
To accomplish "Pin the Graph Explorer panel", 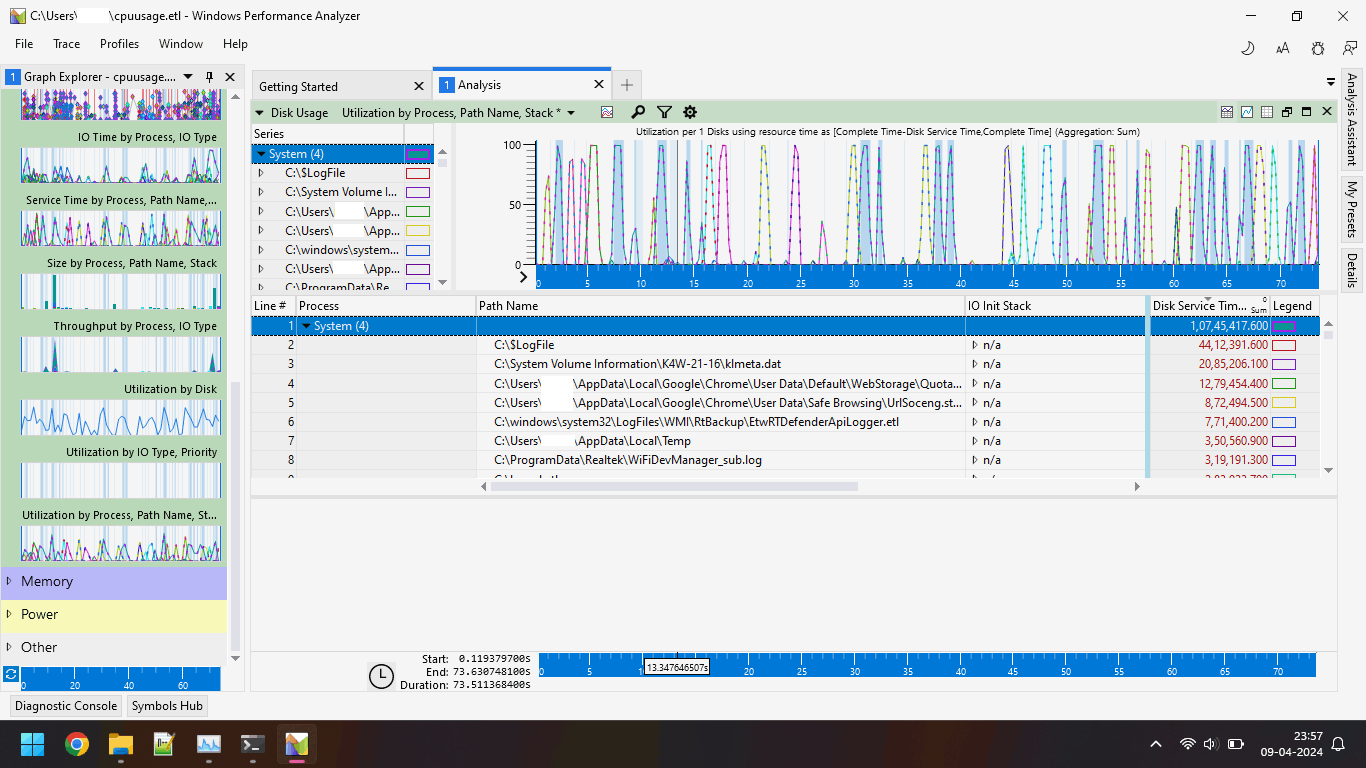I will [209, 77].
